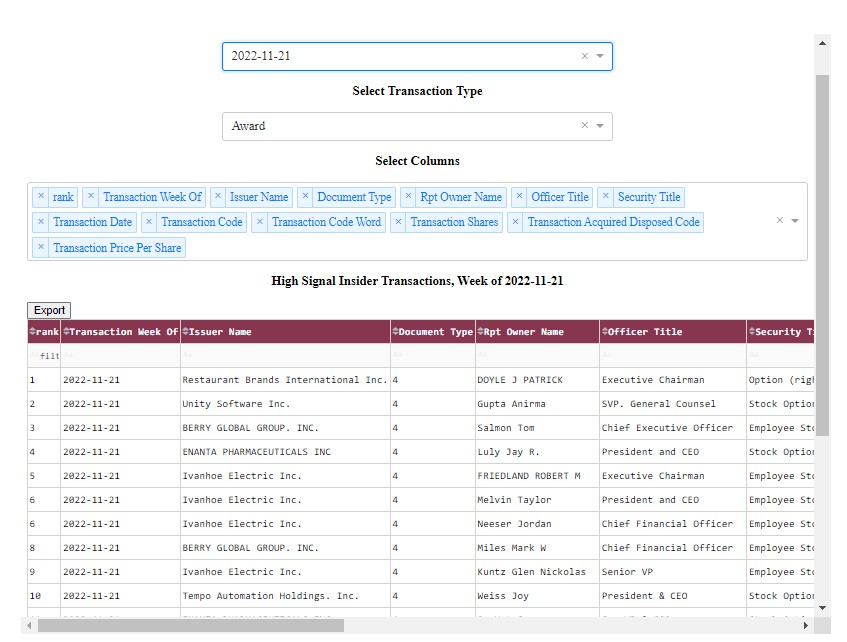Clear the selected week 2022-11-21
Viewport: 847px width, 642px height.
(x=585, y=56)
